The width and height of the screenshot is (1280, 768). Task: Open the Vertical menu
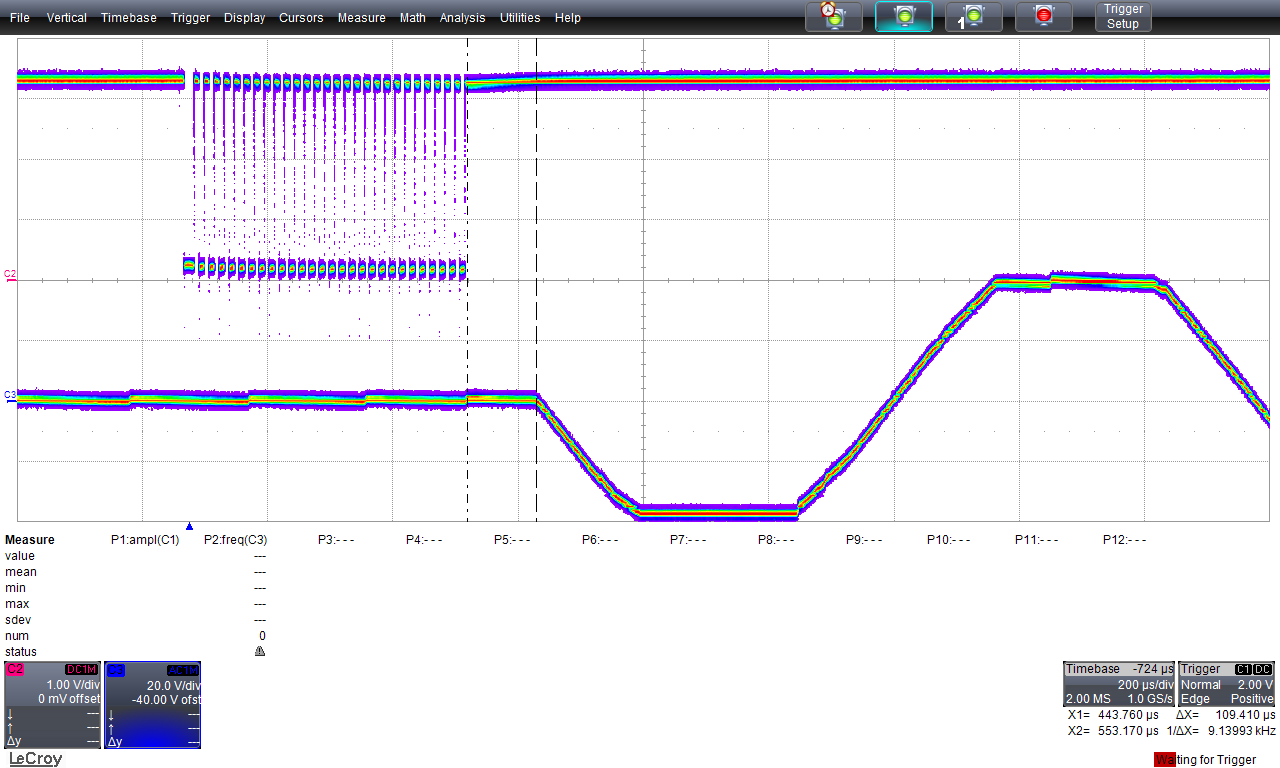click(67, 18)
